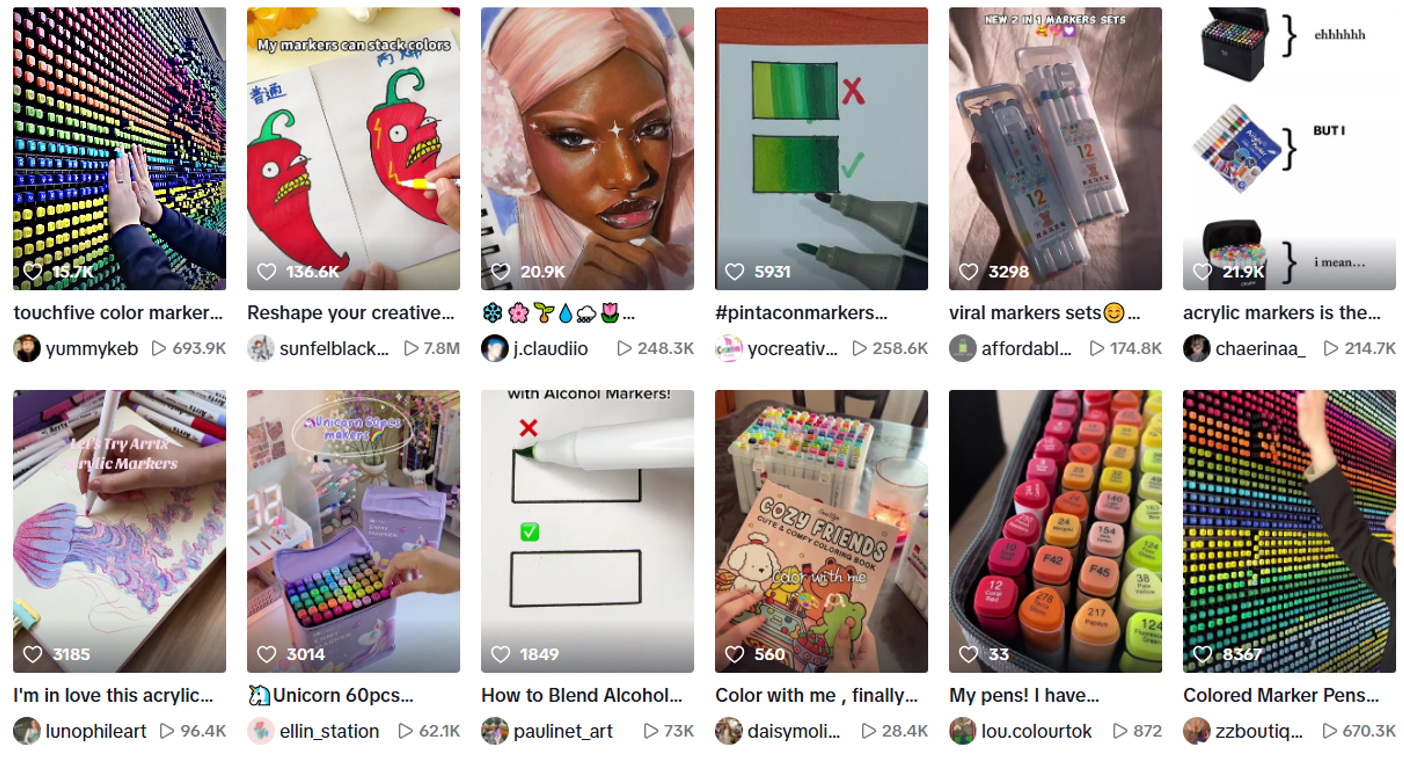Click heart icon showing 8367 likes
1404x762 pixels.
(x=1203, y=654)
